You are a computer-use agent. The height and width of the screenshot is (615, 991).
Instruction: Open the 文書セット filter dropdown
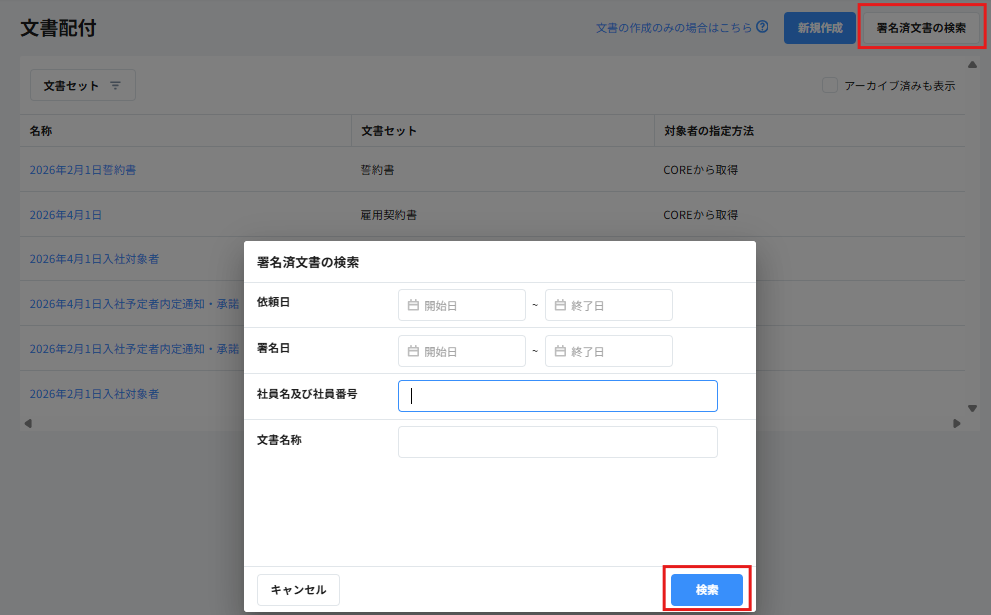coord(82,86)
